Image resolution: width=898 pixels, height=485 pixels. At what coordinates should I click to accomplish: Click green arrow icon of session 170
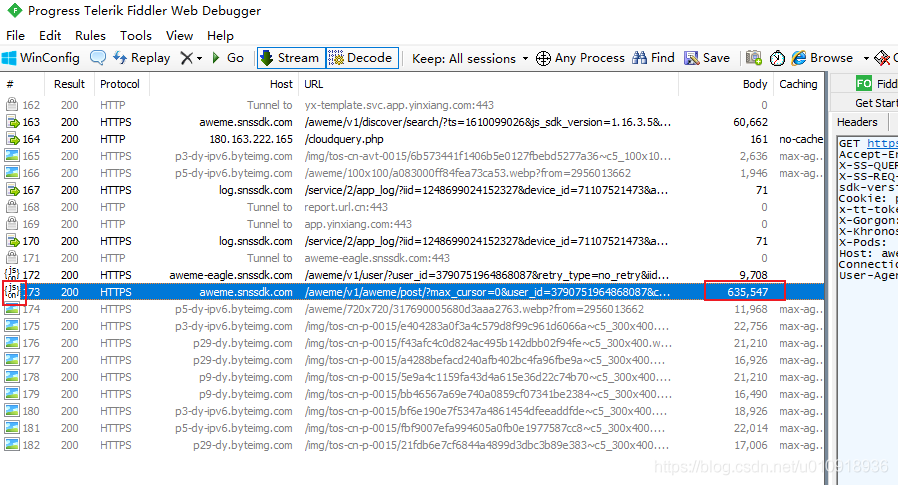12,241
